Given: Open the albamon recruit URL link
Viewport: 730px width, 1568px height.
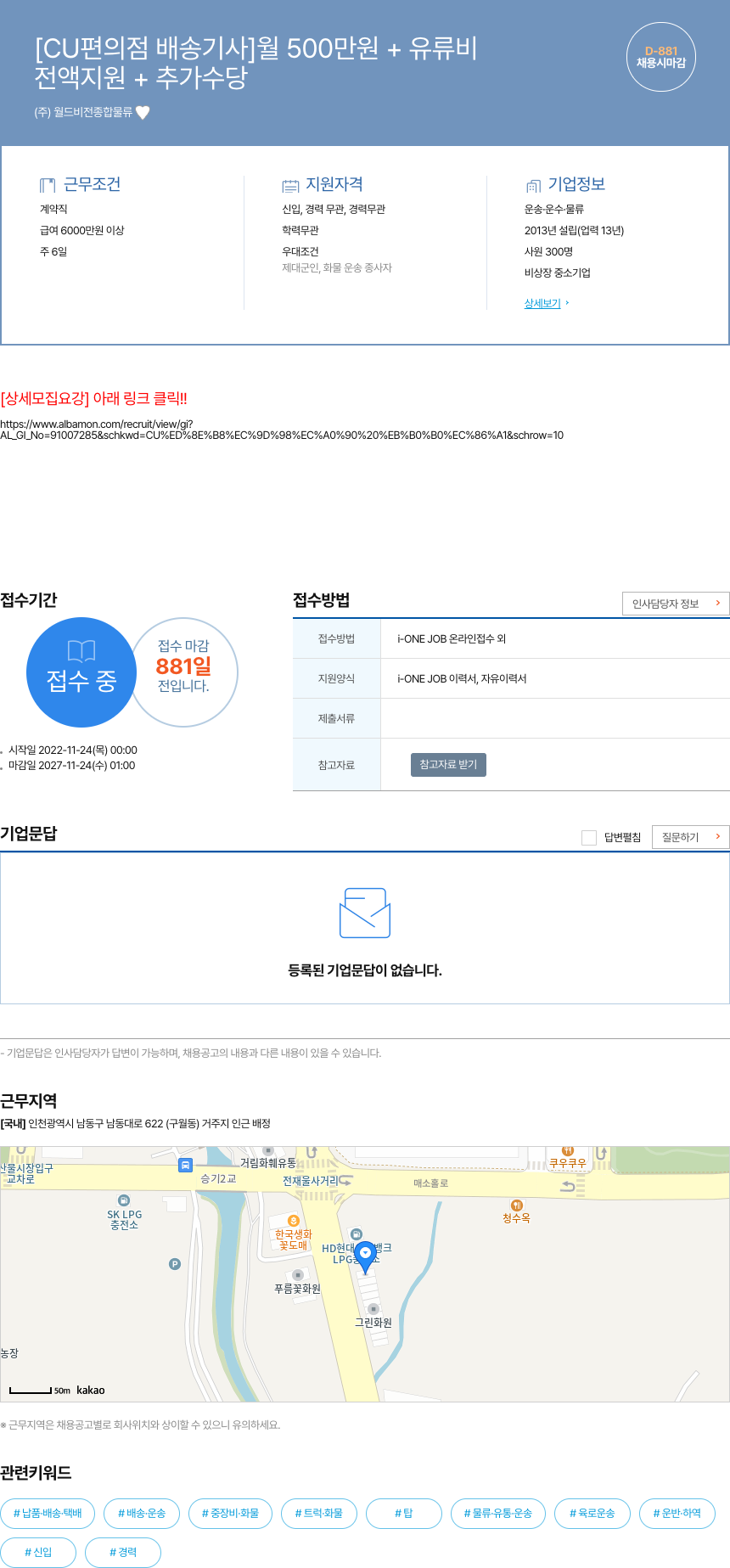Looking at the screenshot, I should pyautogui.click(x=282, y=430).
